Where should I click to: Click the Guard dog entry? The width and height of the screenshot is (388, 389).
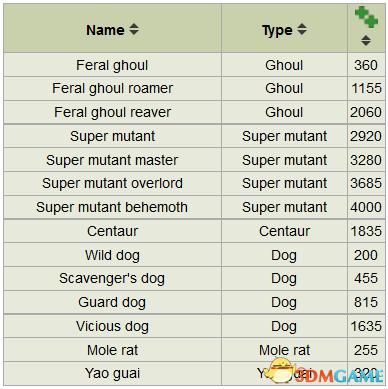coord(112,303)
